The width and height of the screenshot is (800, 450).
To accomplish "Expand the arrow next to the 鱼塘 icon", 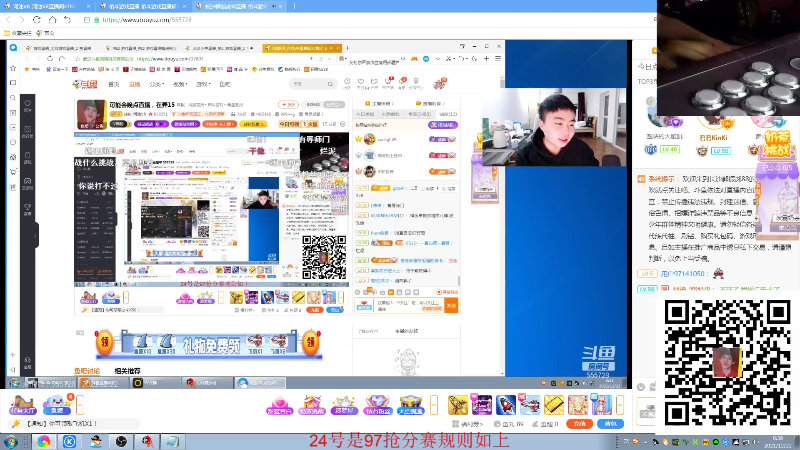I will [80, 405].
